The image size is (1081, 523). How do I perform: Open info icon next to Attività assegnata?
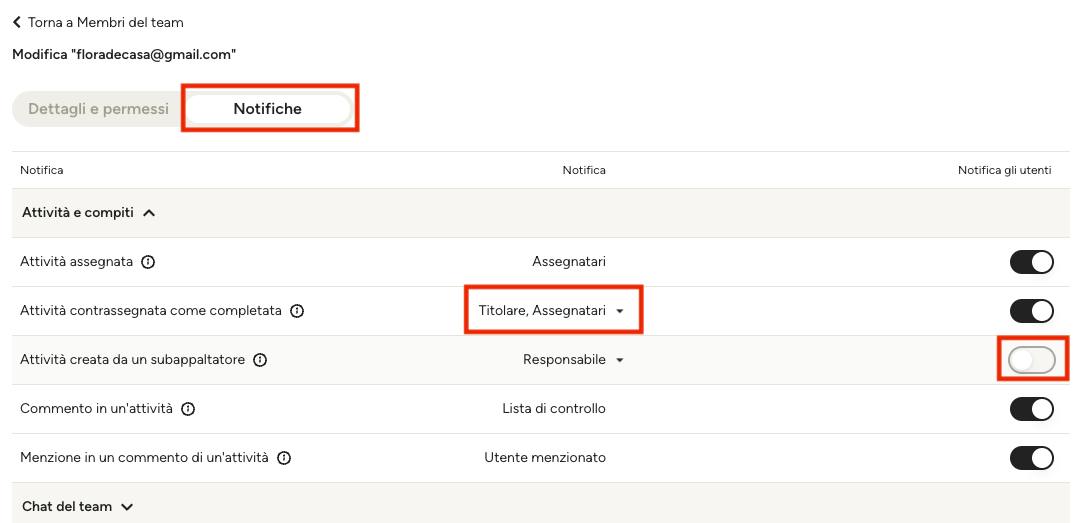pyautogui.click(x=148, y=262)
